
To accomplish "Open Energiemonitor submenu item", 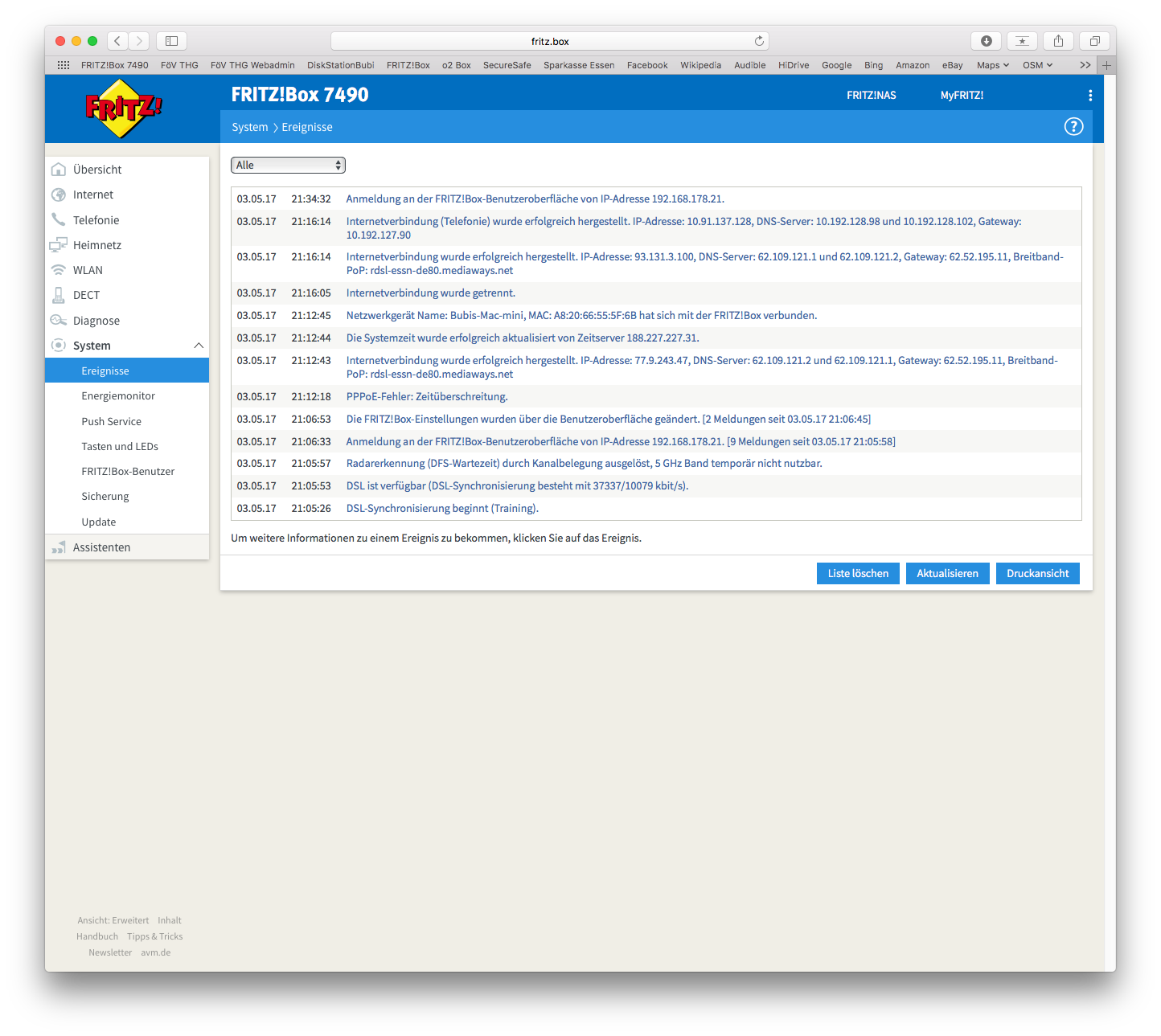I will (x=118, y=395).
